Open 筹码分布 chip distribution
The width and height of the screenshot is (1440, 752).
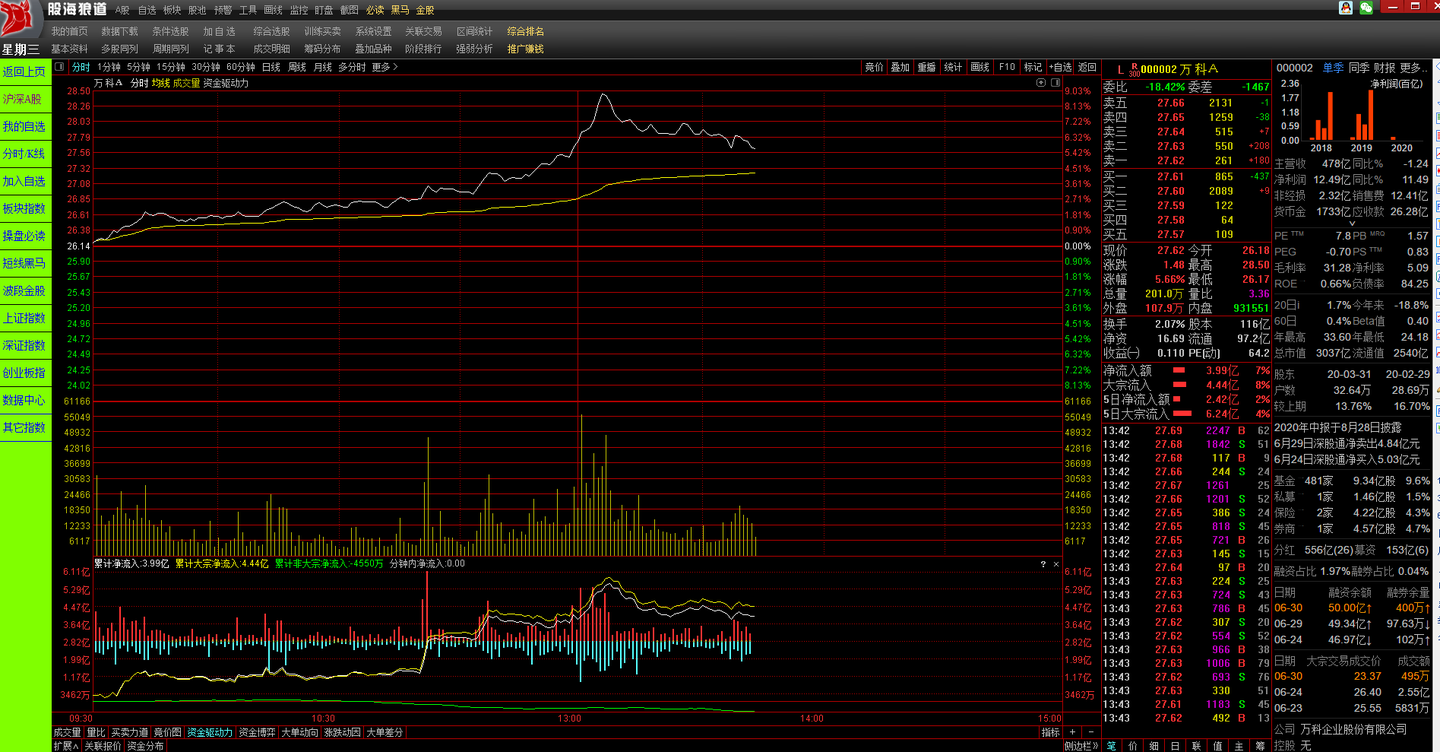(x=322, y=48)
